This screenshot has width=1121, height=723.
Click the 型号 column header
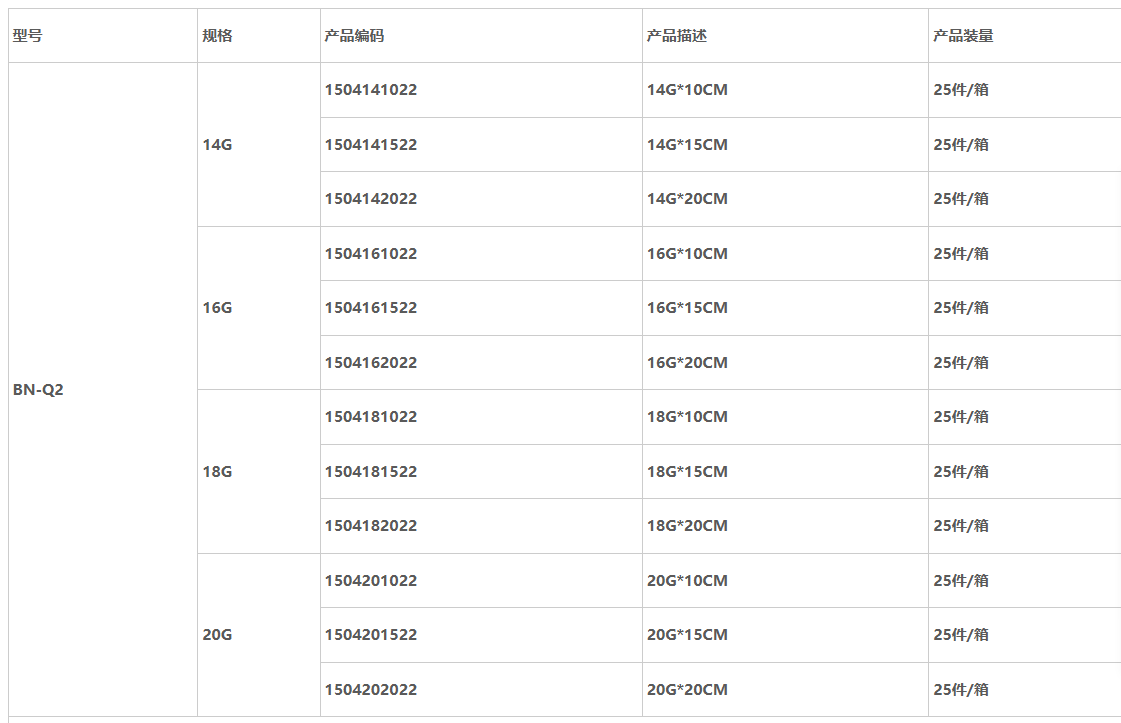(x=28, y=36)
